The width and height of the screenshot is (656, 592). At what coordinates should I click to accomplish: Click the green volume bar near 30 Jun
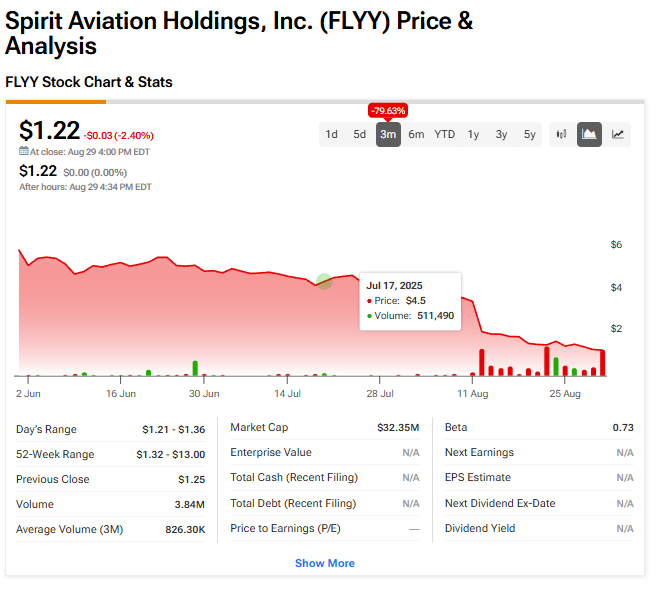pyautogui.click(x=195, y=368)
